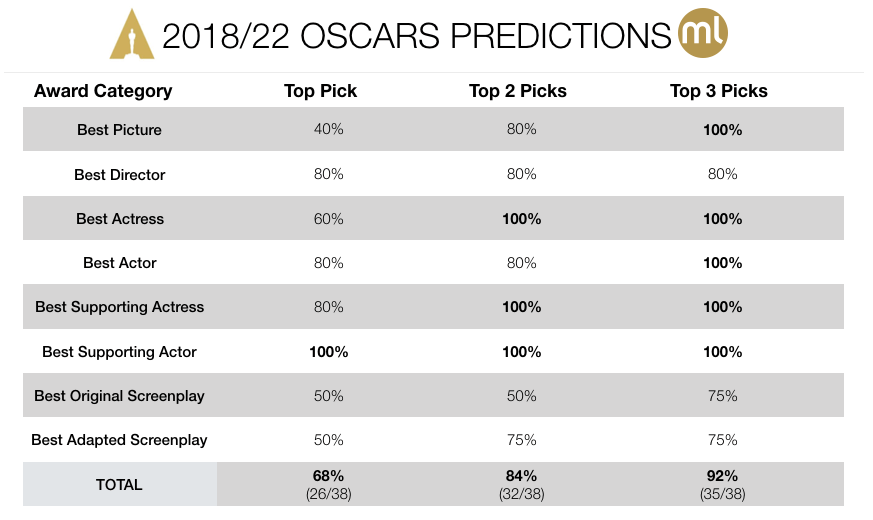
Task: Click the Best Supporting Actor row label
Action: [119, 352]
